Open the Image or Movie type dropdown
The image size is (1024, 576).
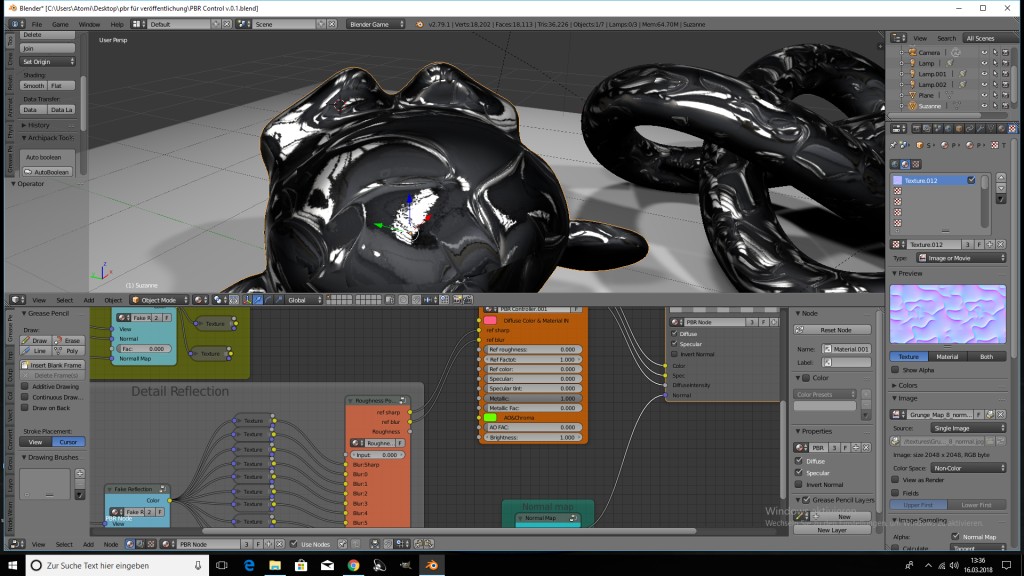point(962,258)
